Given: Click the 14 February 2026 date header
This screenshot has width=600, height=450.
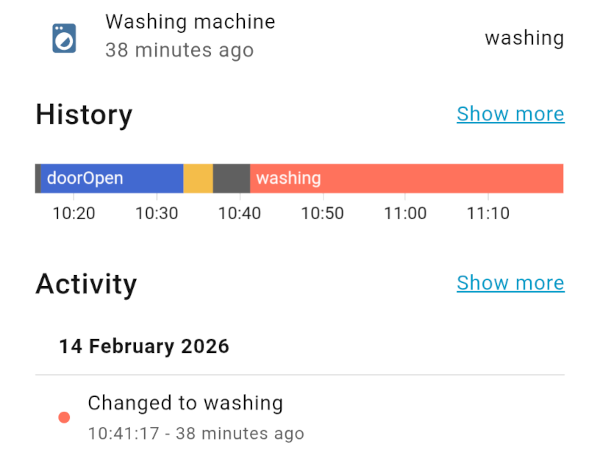Looking at the screenshot, I should tap(144, 347).
